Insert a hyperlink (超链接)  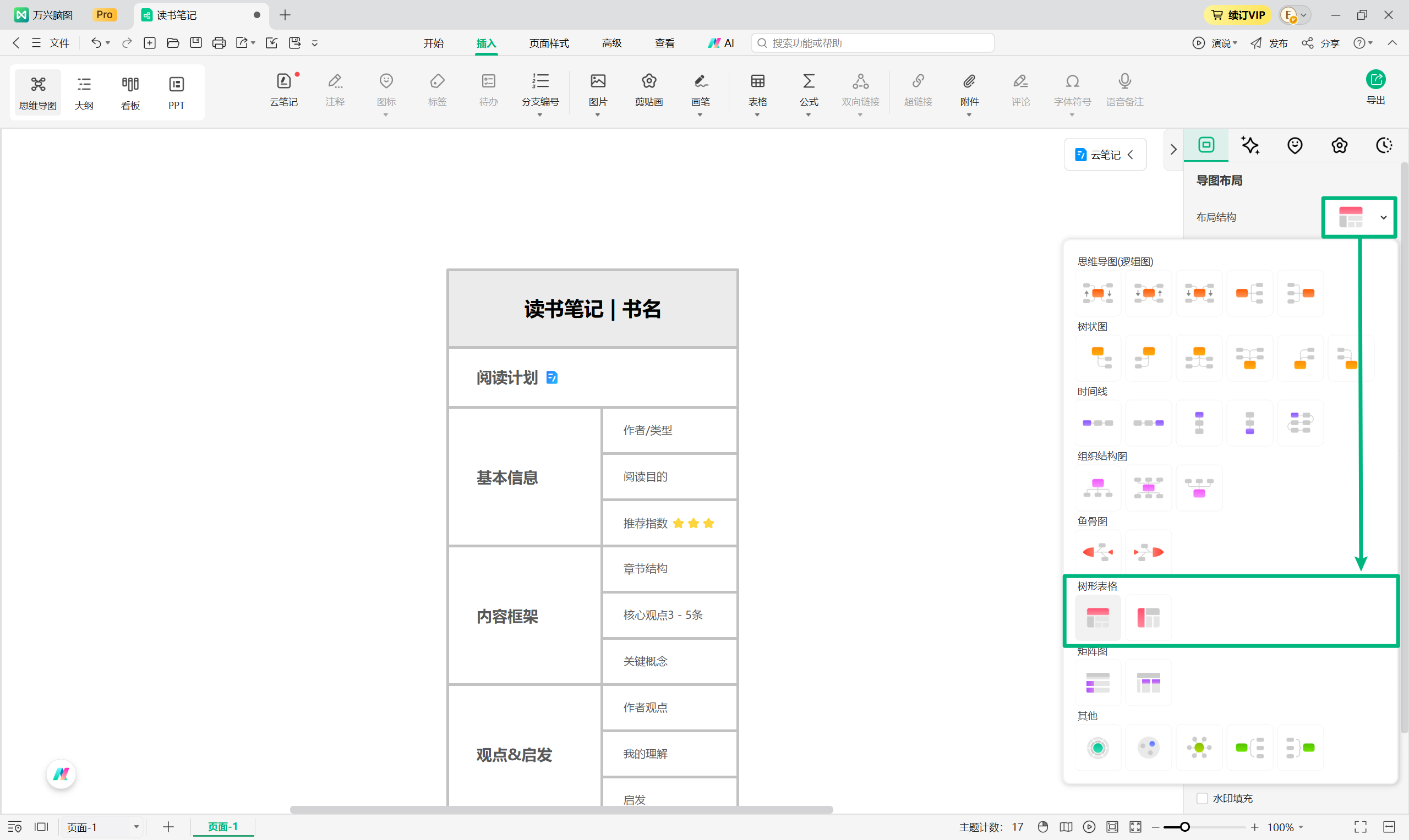click(918, 91)
